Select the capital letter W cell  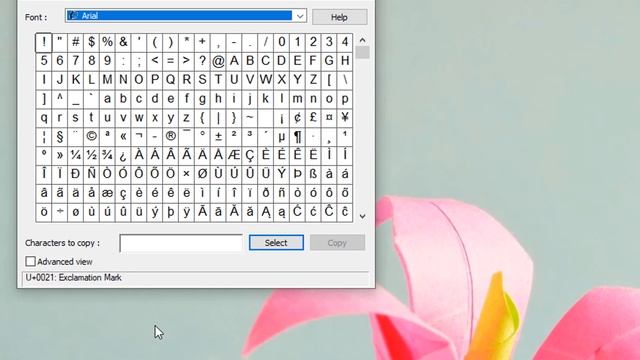[x=266, y=80]
